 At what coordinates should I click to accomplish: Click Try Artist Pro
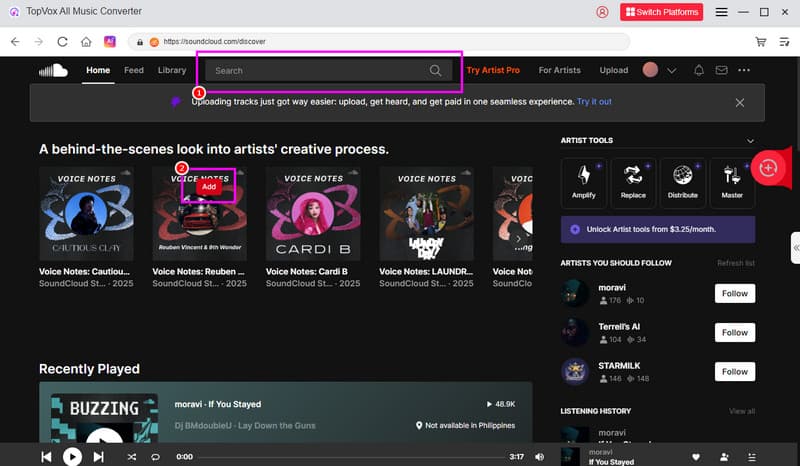pos(493,70)
